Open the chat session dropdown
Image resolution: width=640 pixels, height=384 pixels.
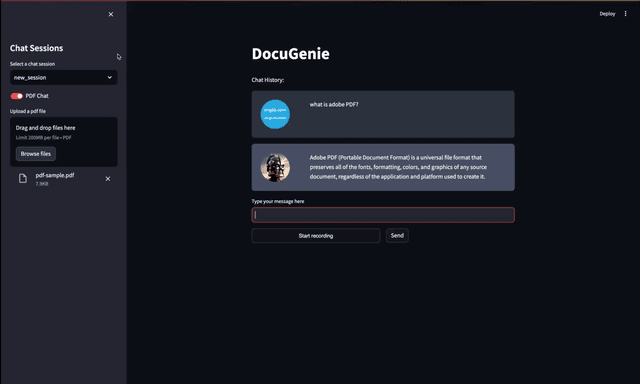(64, 78)
